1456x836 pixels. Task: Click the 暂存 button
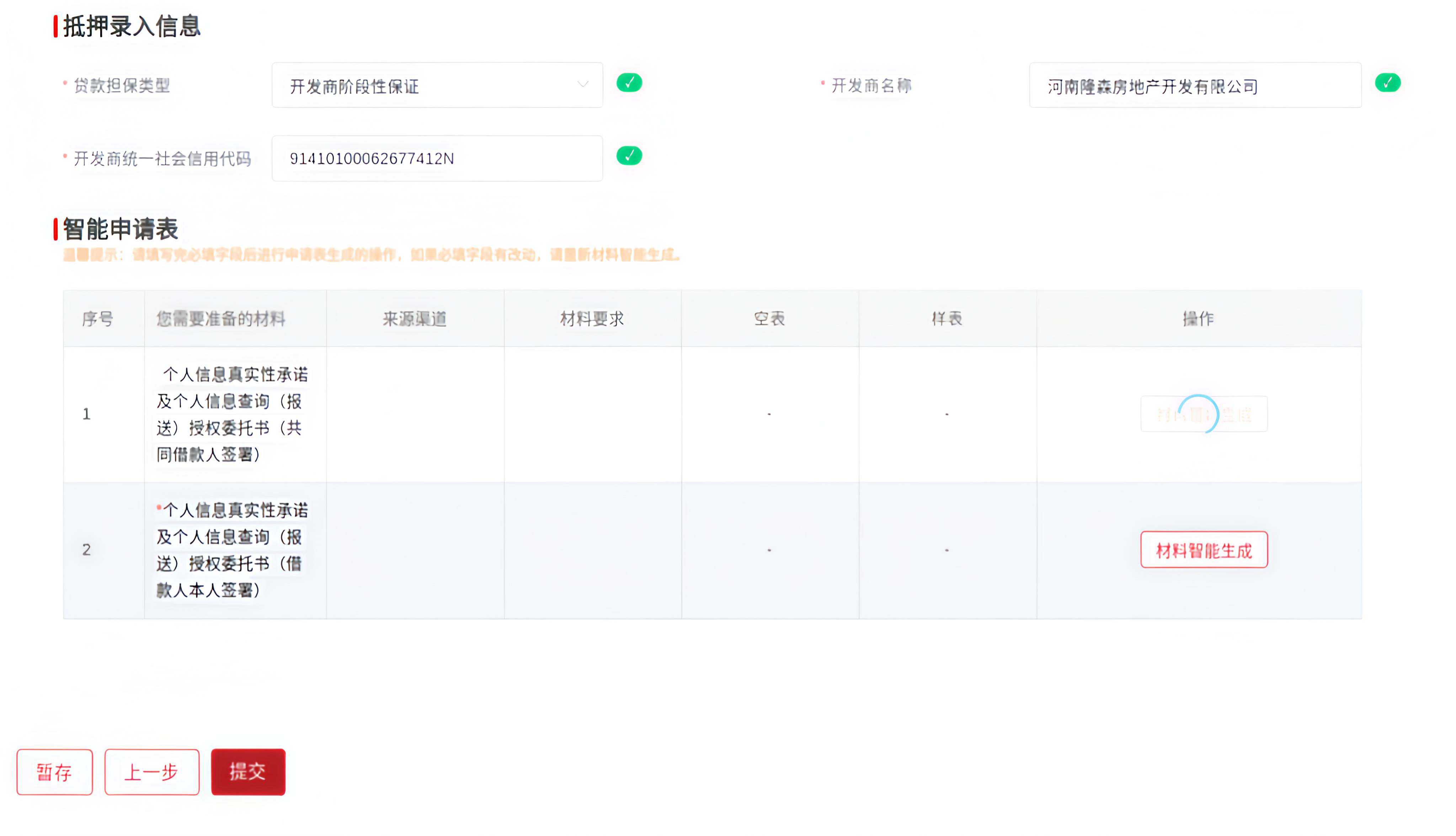tap(54, 772)
